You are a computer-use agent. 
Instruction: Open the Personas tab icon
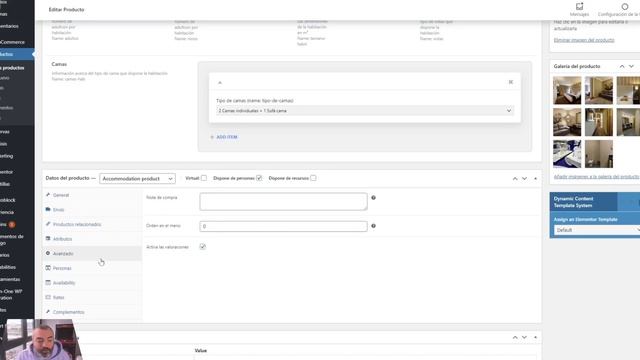click(x=48, y=268)
